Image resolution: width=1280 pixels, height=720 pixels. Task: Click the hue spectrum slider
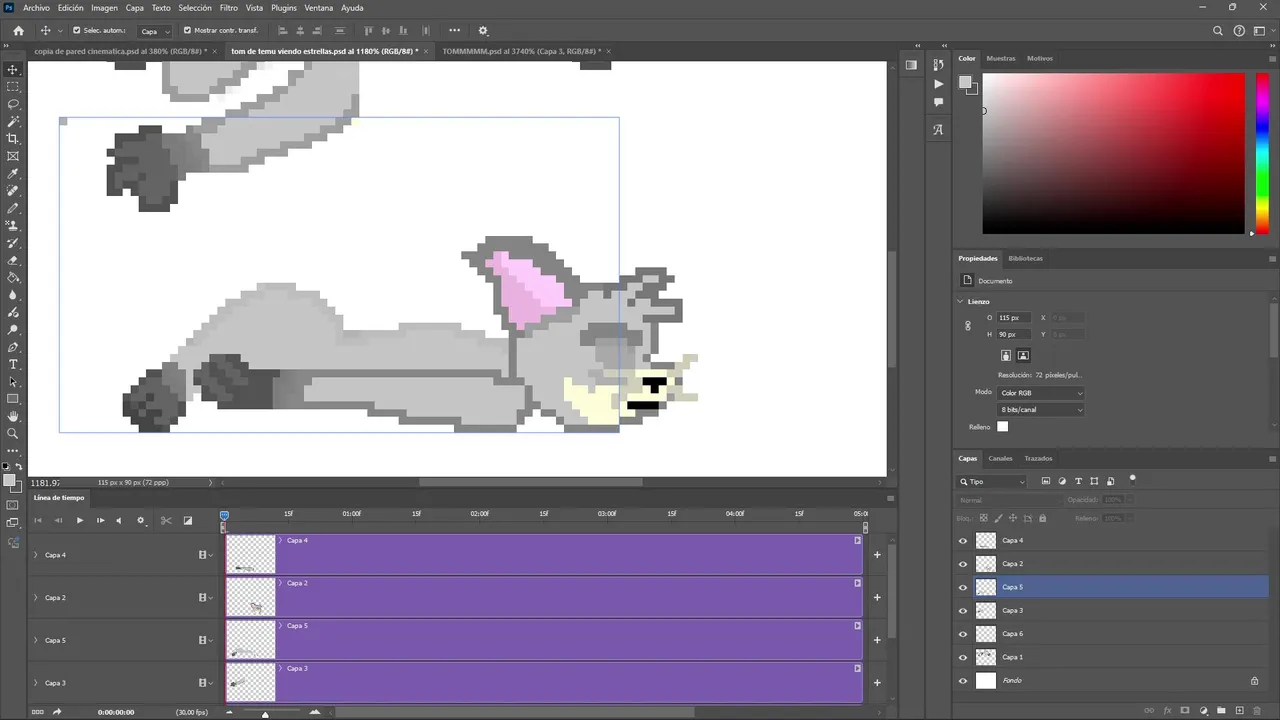1262,154
